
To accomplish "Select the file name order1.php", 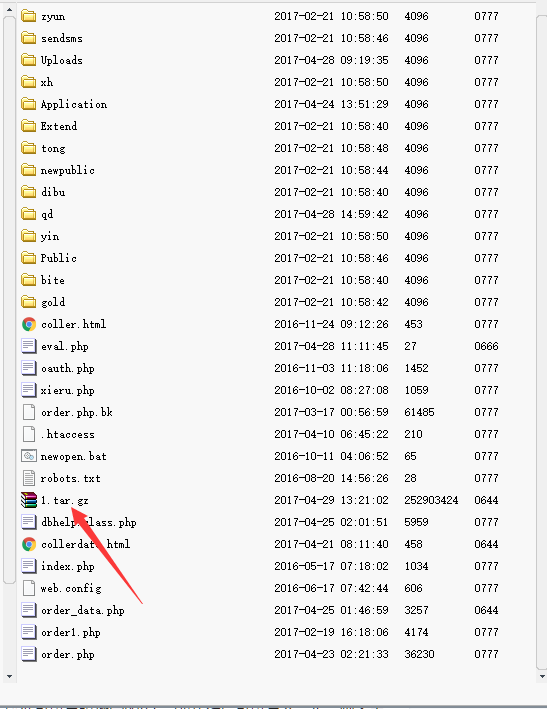I will [71, 633].
